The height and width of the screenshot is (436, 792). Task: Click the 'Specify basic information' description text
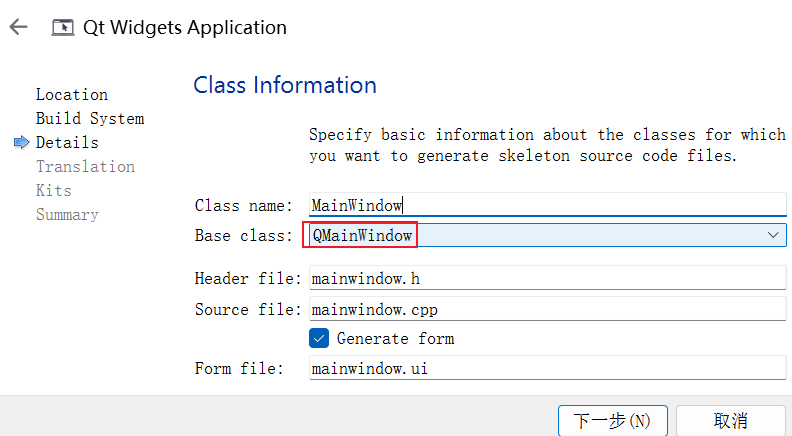click(x=548, y=145)
